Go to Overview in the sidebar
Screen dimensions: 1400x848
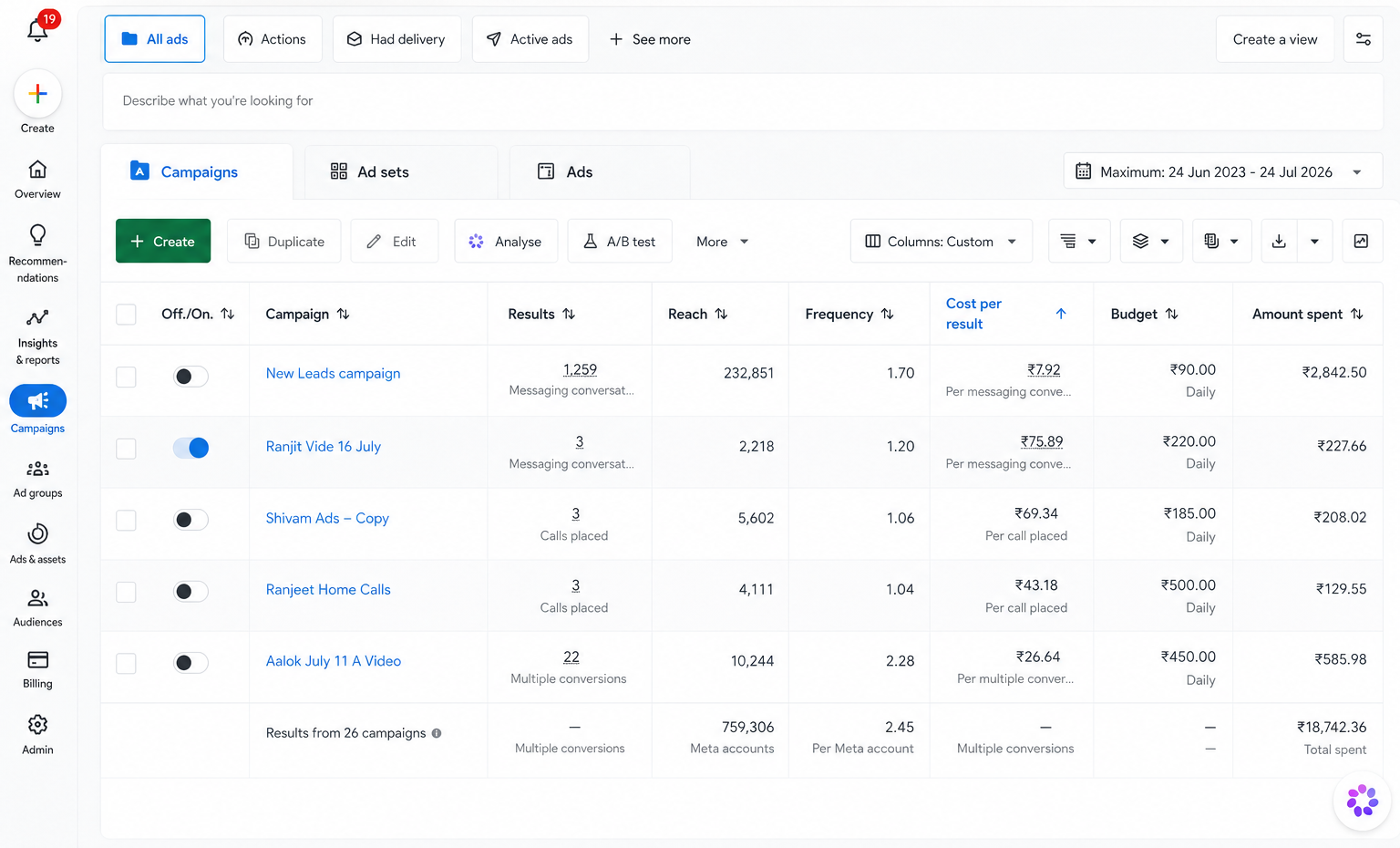pos(37,180)
